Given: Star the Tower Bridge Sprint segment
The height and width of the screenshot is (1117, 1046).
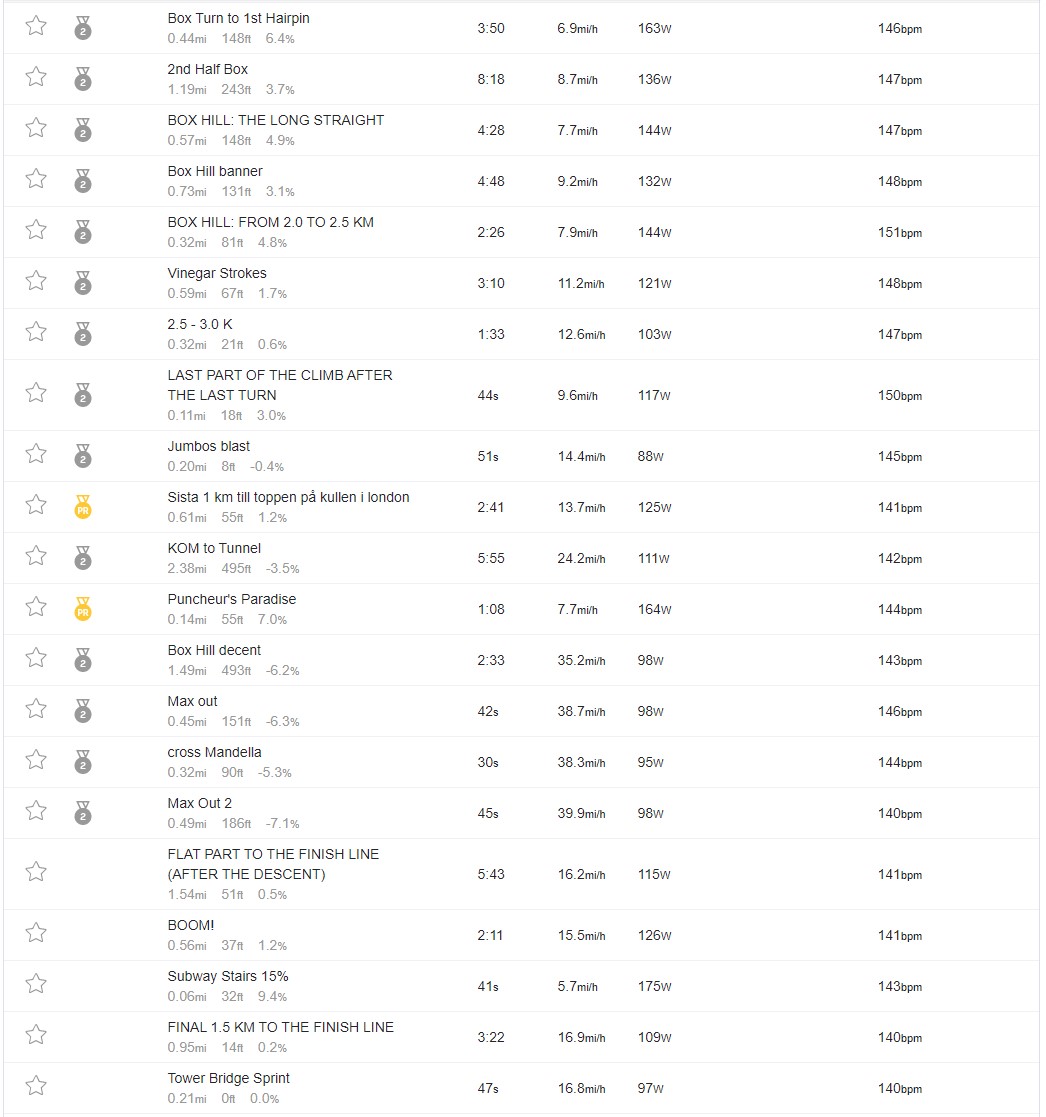Looking at the screenshot, I should (x=36, y=1086).
